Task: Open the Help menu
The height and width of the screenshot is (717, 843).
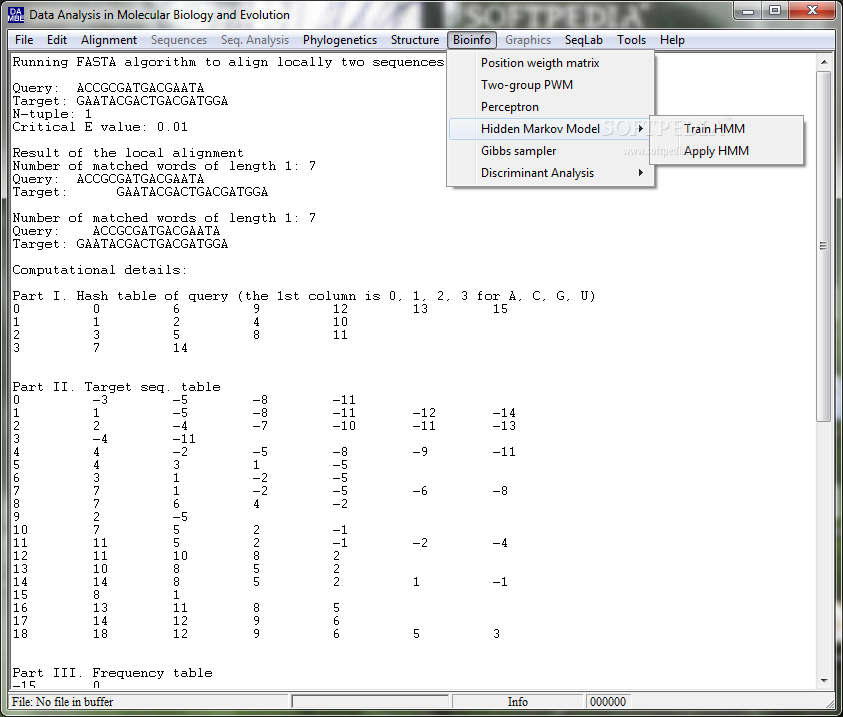Action: pyautogui.click(x=672, y=40)
